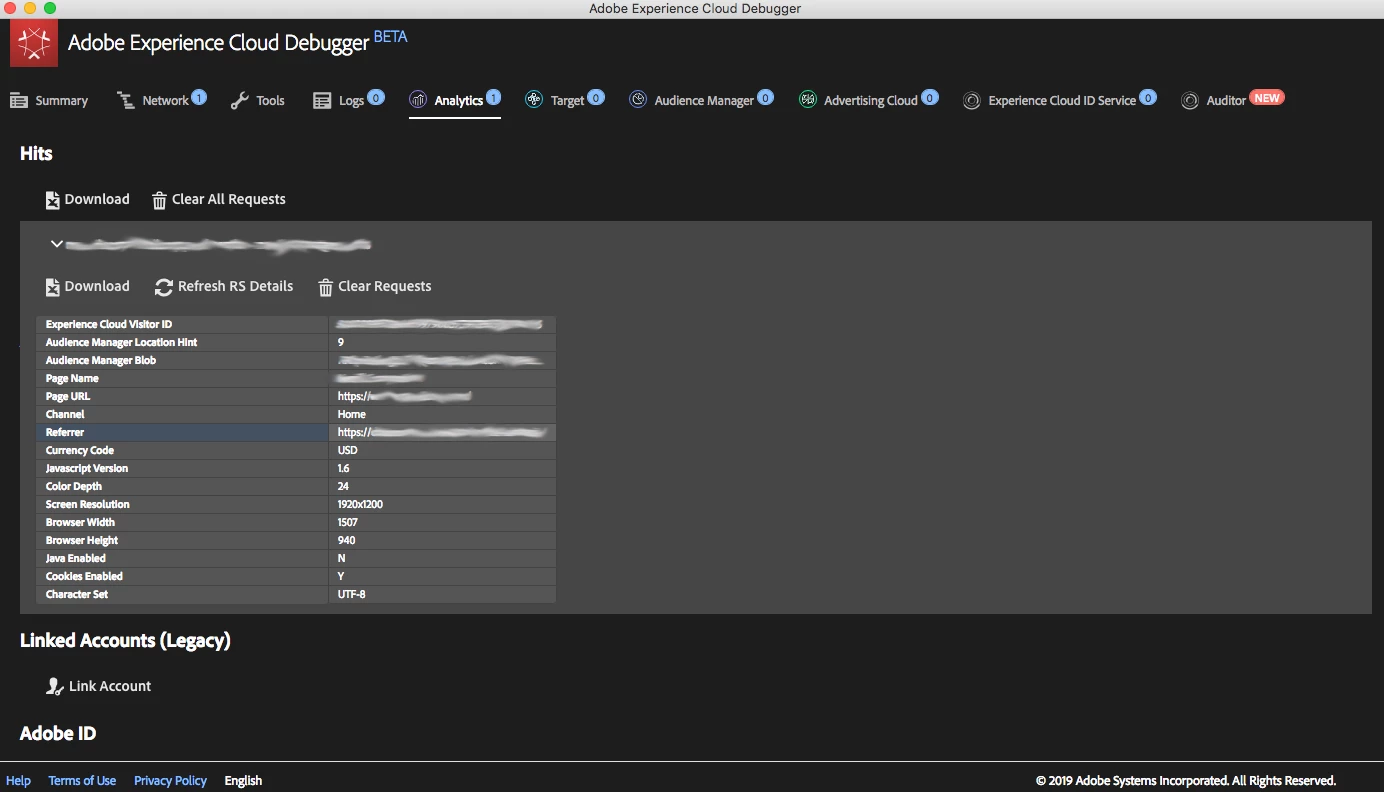Click the Browser Height value 940
The height and width of the screenshot is (792, 1384).
[347, 541]
